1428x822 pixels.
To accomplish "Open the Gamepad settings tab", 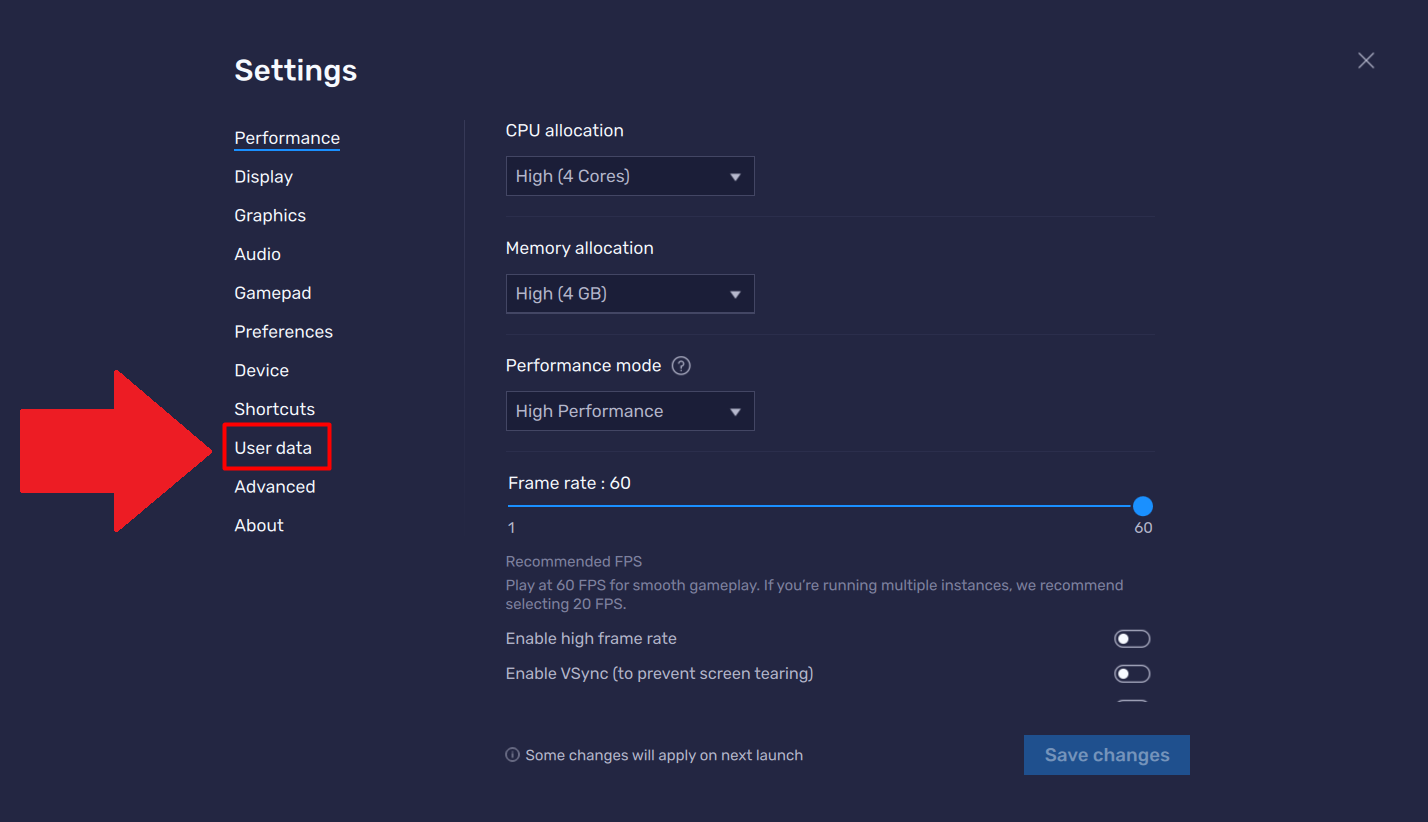I will [x=273, y=293].
